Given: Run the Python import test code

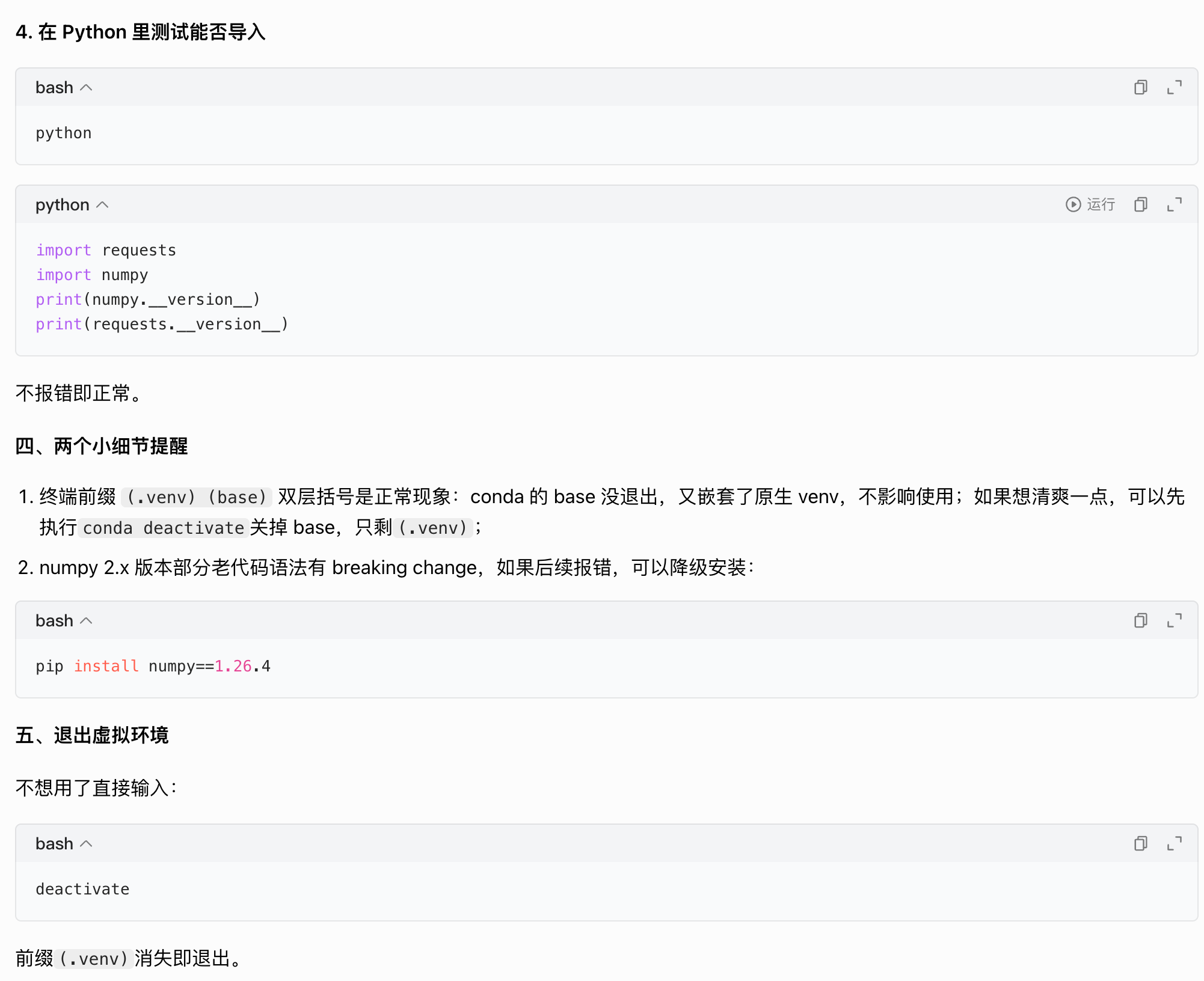Looking at the screenshot, I should tap(1090, 205).
